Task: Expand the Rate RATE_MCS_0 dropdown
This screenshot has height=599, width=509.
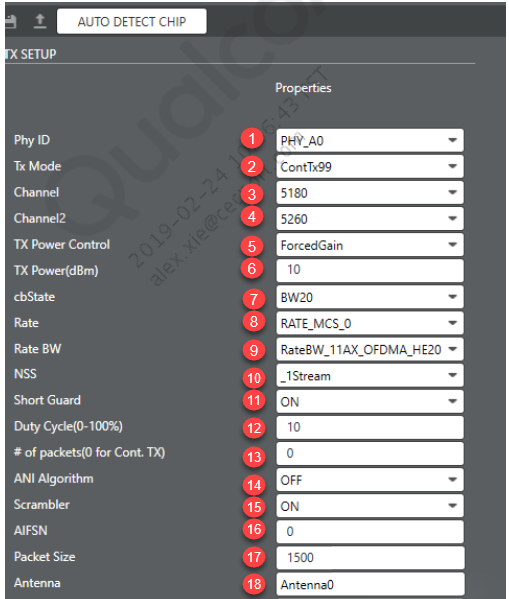Action: coord(370,323)
